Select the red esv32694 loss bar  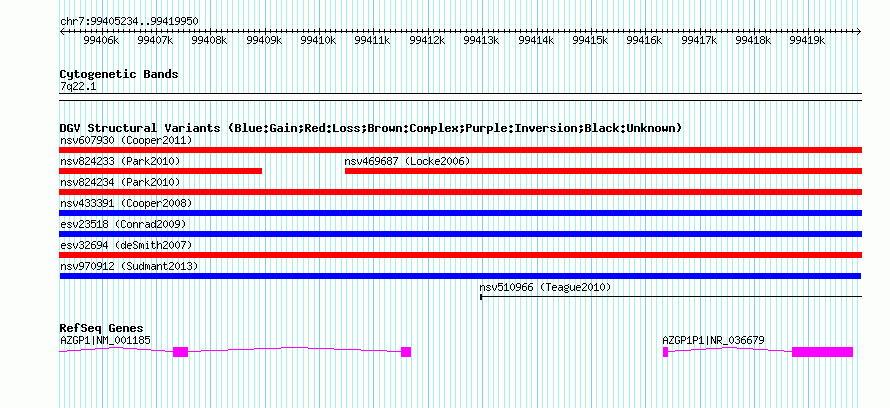(461, 255)
